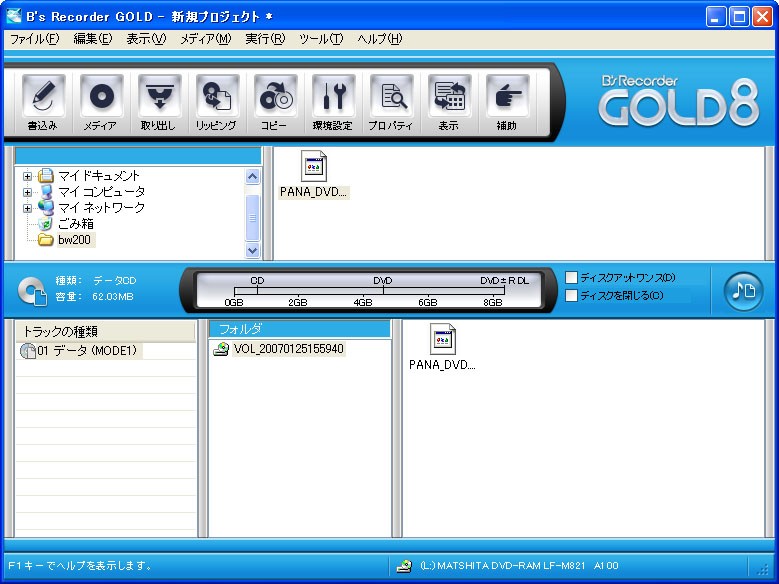Enable the ディスクアットワンス checkbox
The width and height of the screenshot is (779, 584).
tap(571, 277)
